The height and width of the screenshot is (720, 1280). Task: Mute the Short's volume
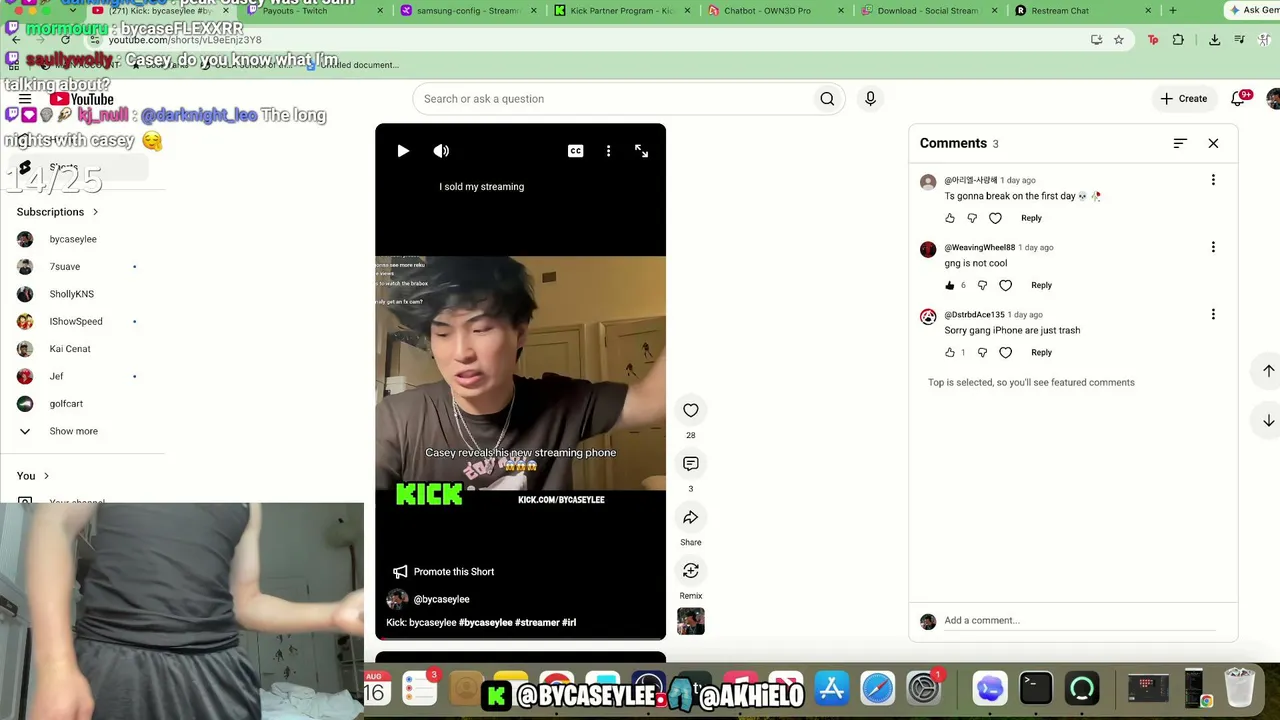[441, 151]
